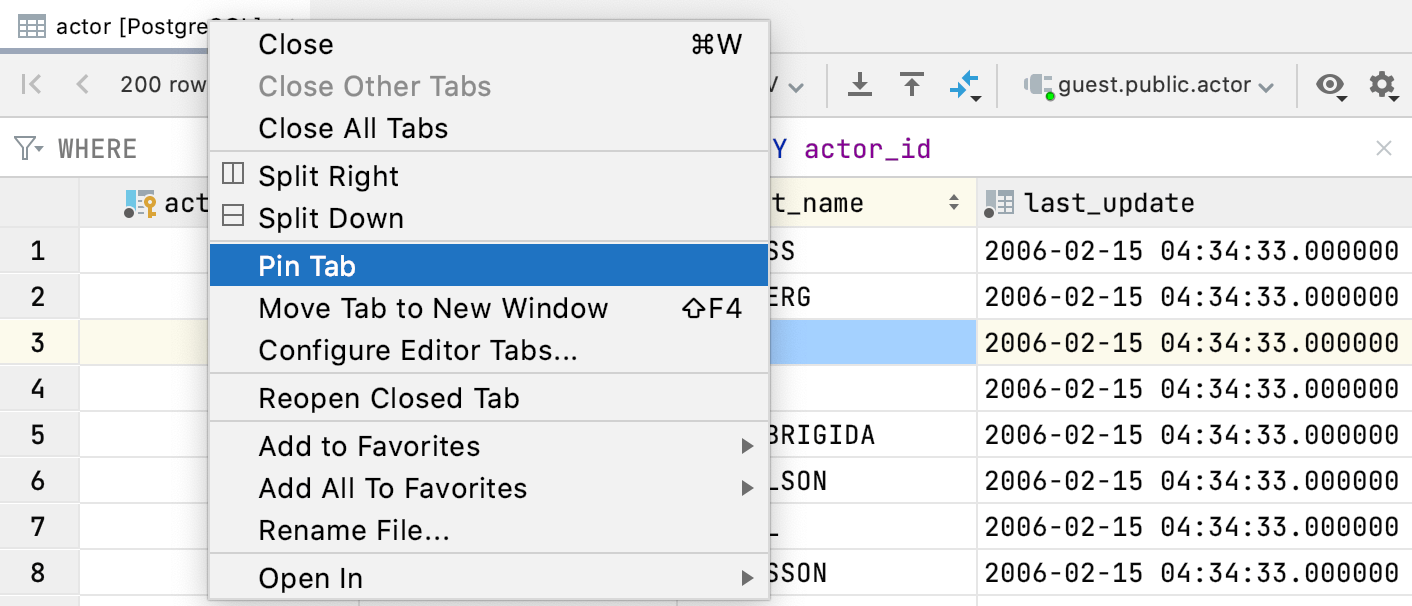Click the Split Right icon in menu
1412x606 pixels.
tap(233, 175)
